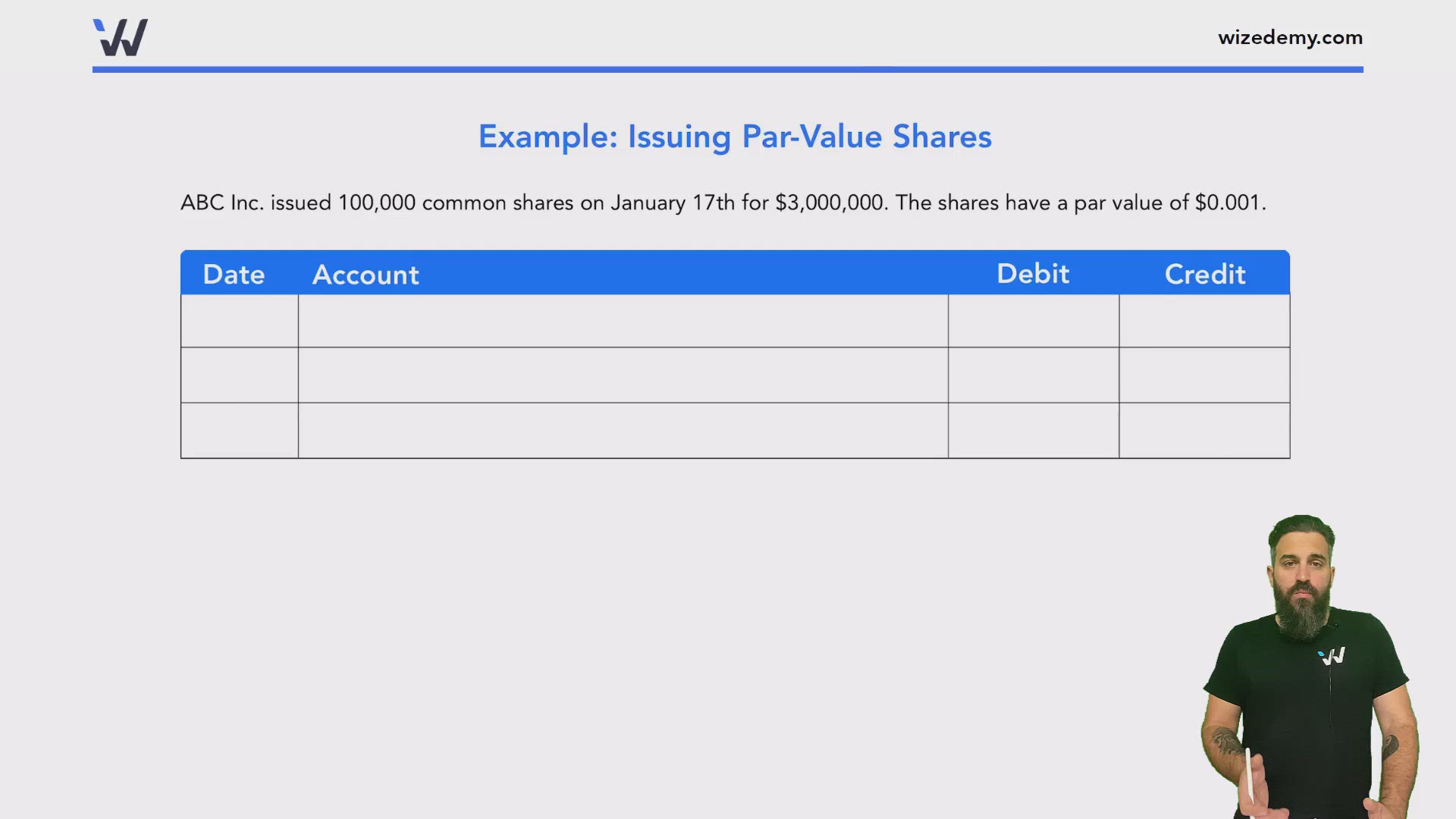This screenshot has height=819, width=1456.
Task: Click the 'Debit' column header
Action: (1033, 273)
